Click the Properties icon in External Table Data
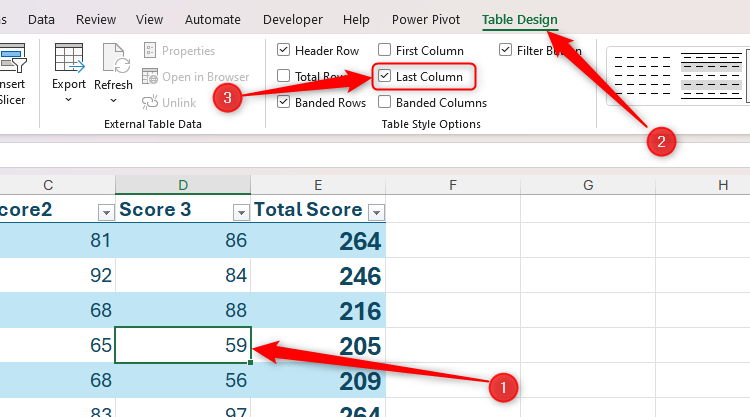Screen dimensions: 750x417 pyautogui.click(x=150, y=51)
